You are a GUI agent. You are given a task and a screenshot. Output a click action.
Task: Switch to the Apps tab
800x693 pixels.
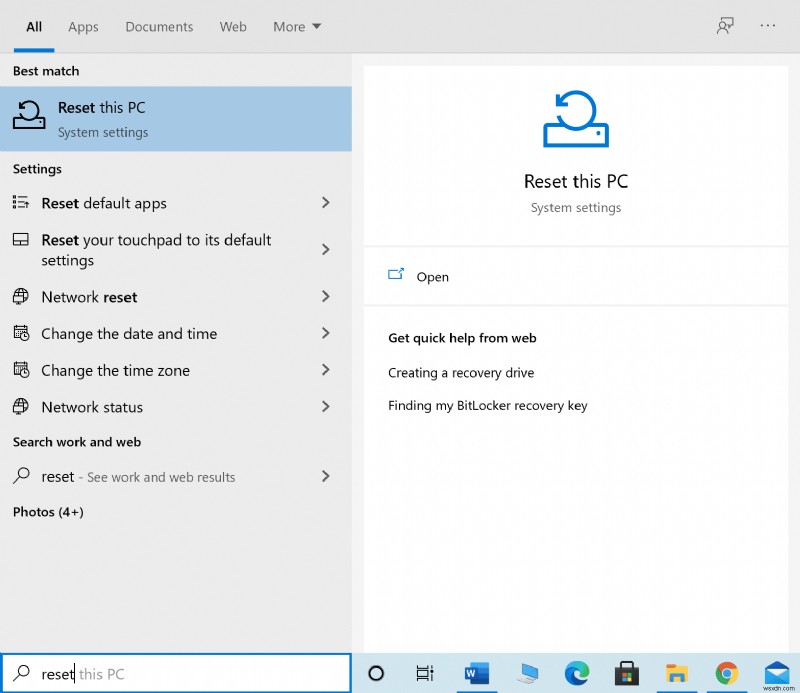[83, 27]
